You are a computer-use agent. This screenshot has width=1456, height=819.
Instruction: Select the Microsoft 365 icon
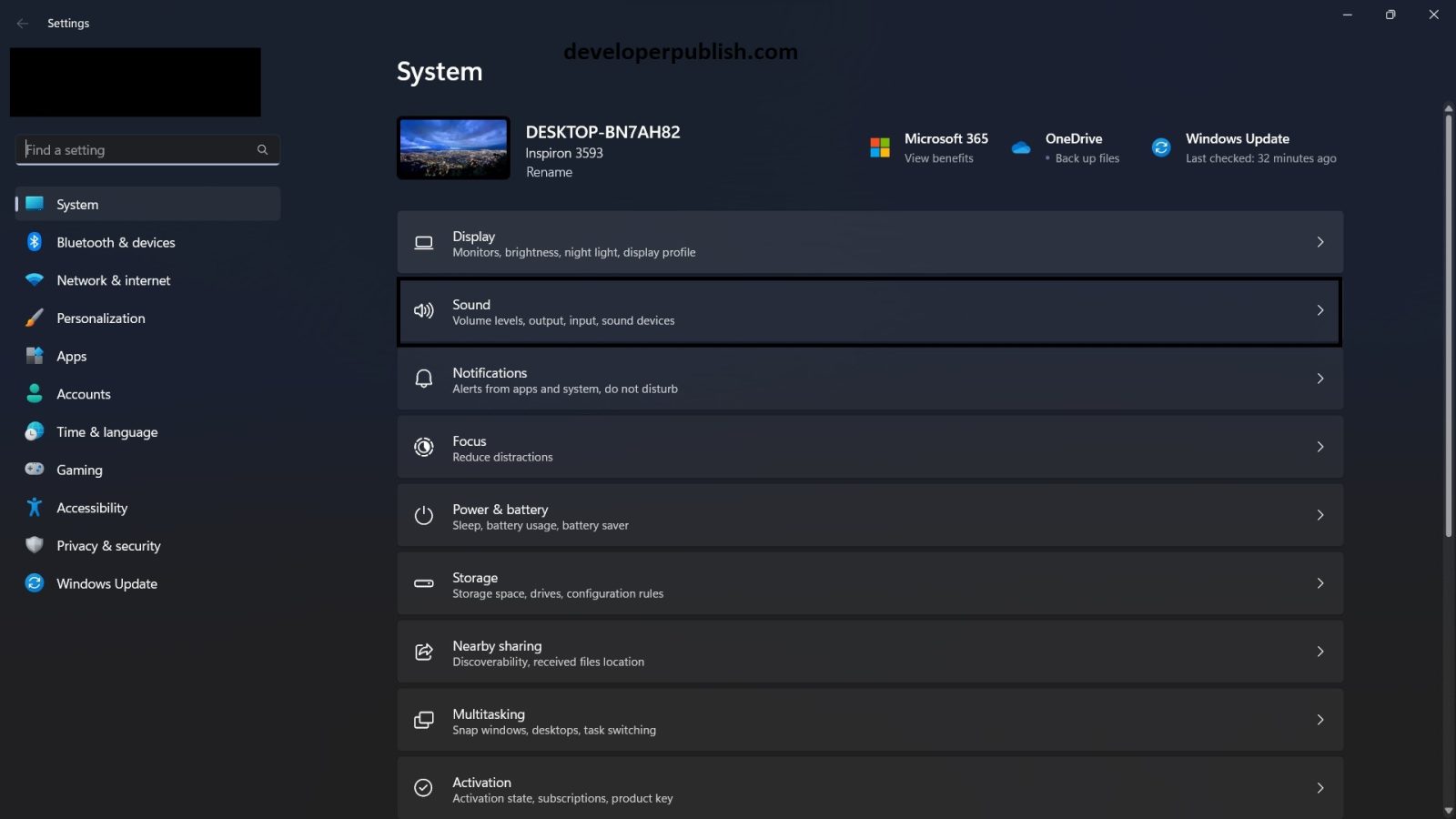[879, 147]
